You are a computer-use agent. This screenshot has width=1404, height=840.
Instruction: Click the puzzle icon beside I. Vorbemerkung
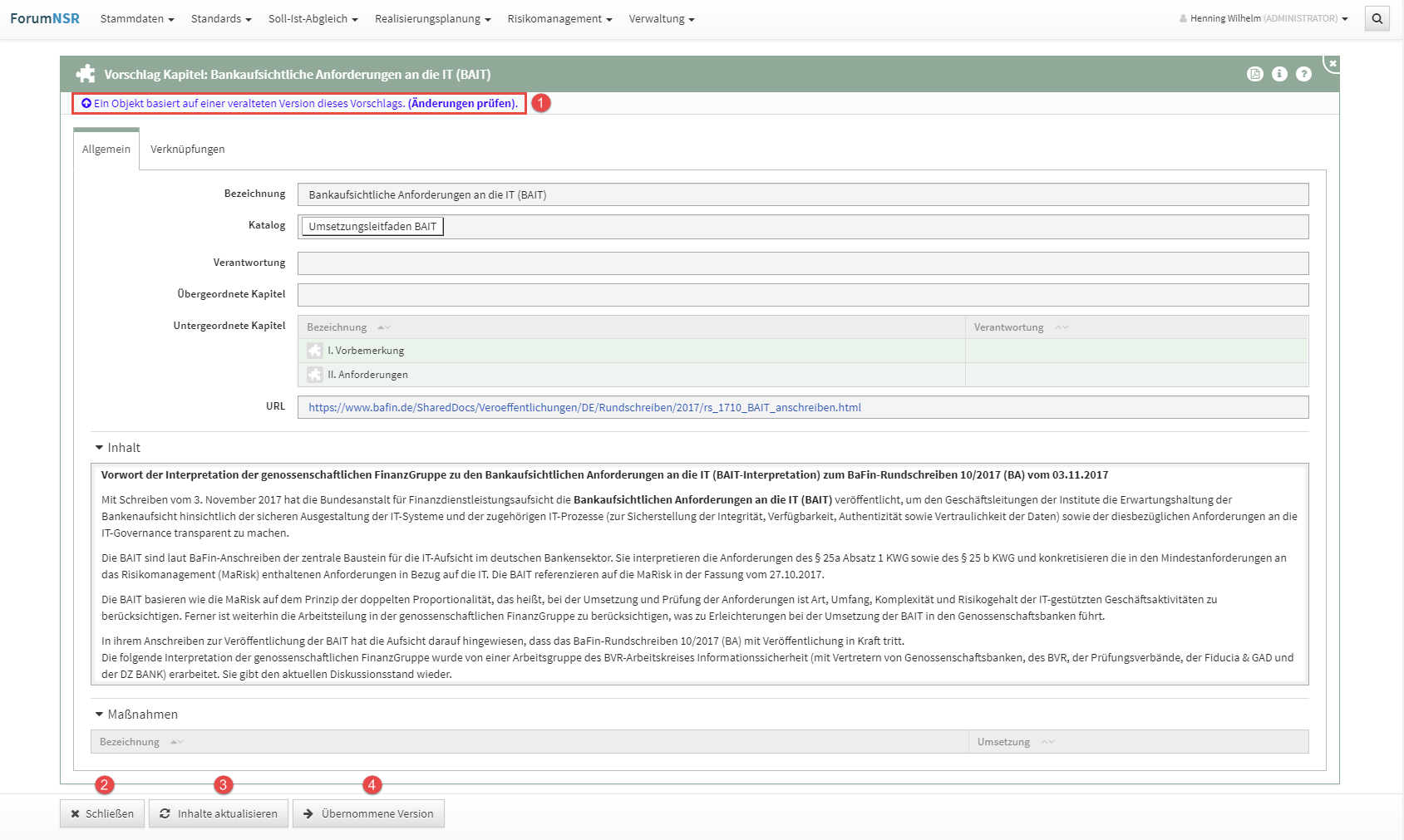(x=315, y=351)
